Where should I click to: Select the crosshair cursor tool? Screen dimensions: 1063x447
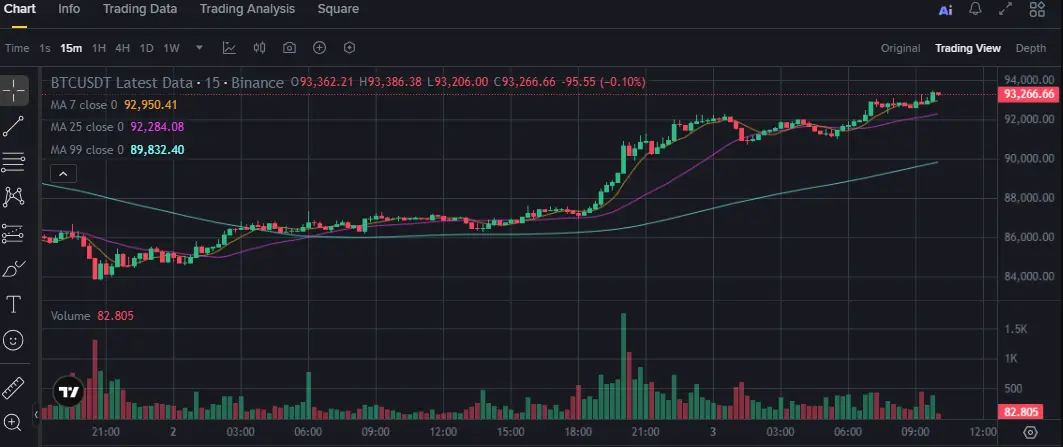point(14,90)
